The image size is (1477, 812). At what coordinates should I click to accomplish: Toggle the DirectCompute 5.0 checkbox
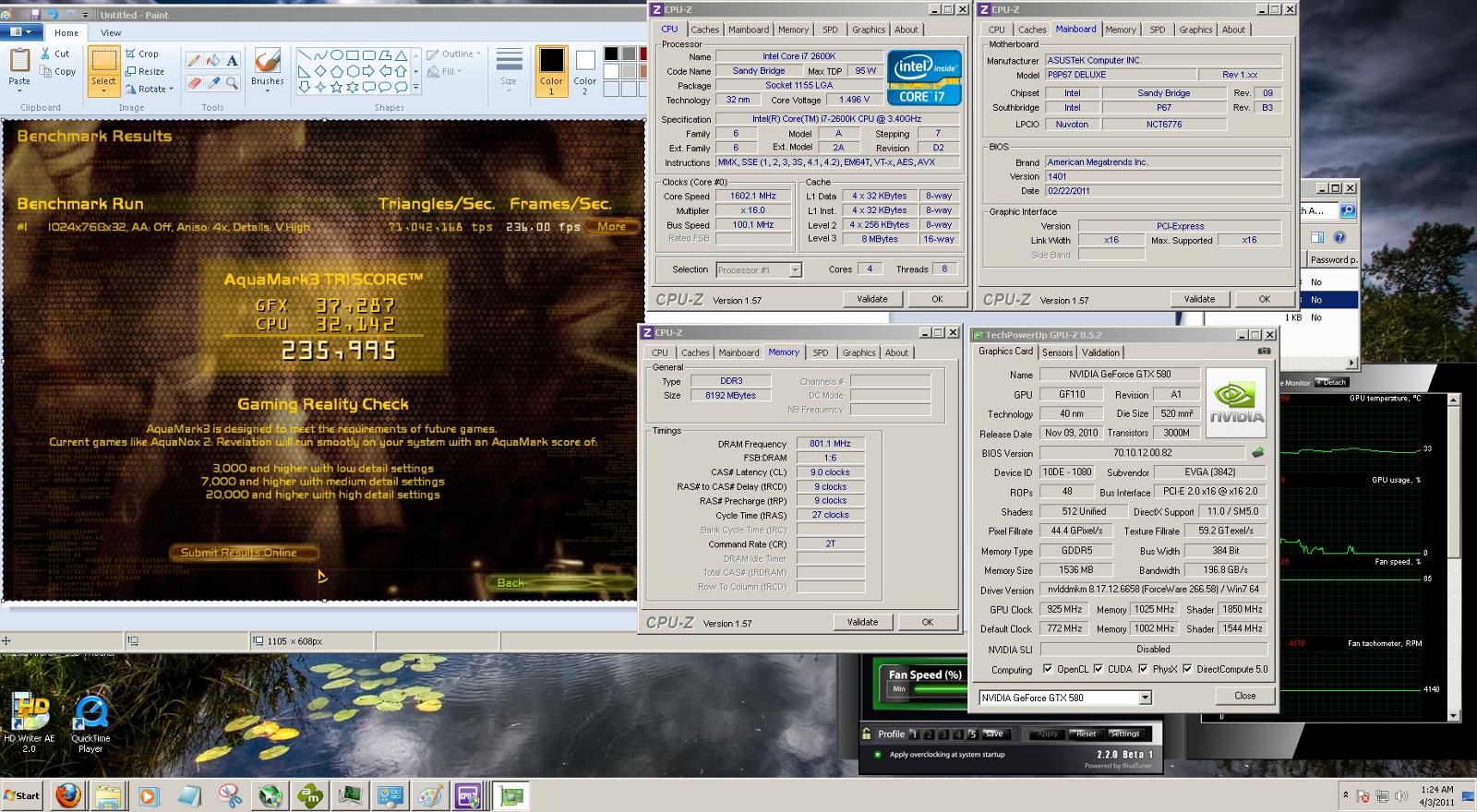click(1187, 669)
